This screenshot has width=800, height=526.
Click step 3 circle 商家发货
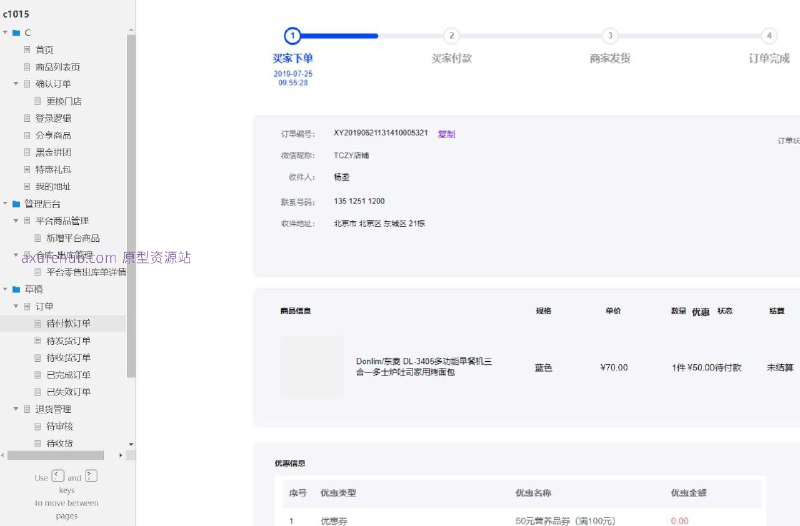point(610,36)
